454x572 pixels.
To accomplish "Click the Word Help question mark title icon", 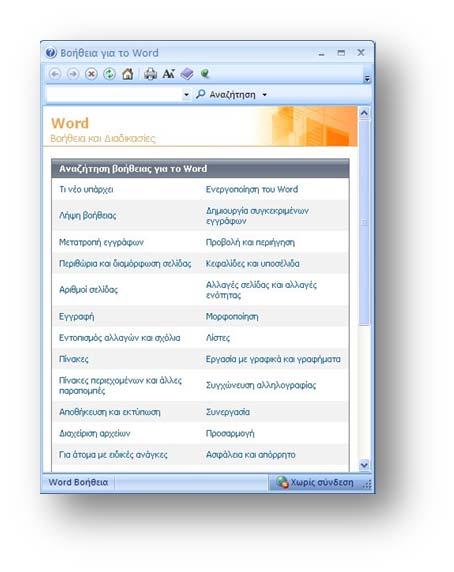I will [x=51, y=53].
